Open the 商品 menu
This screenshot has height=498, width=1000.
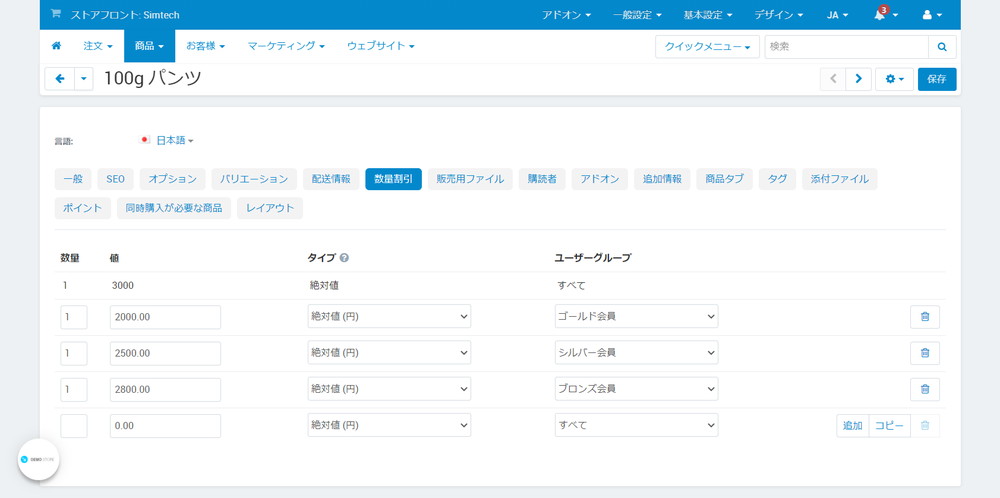tap(149, 46)
